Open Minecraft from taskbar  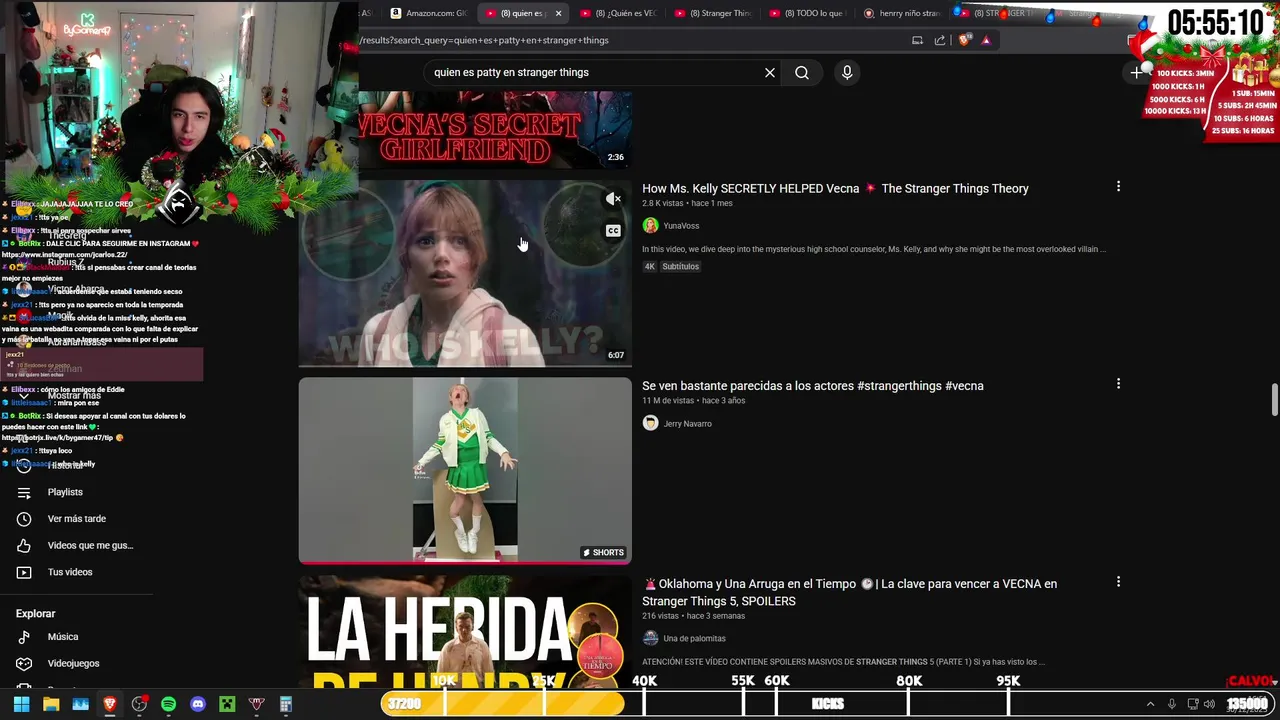click(x=227, y=704)
